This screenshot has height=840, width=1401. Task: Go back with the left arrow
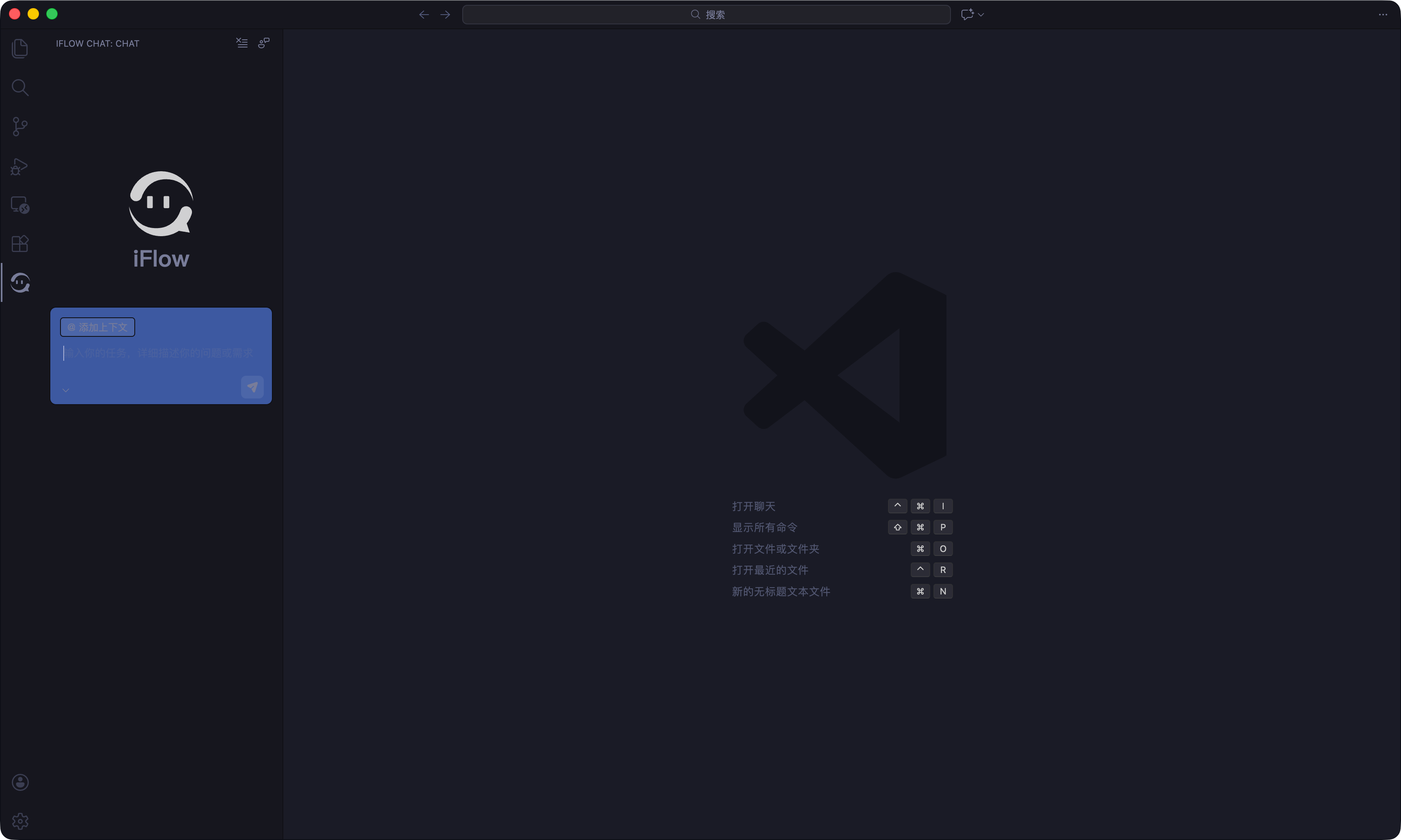point(423,15)
